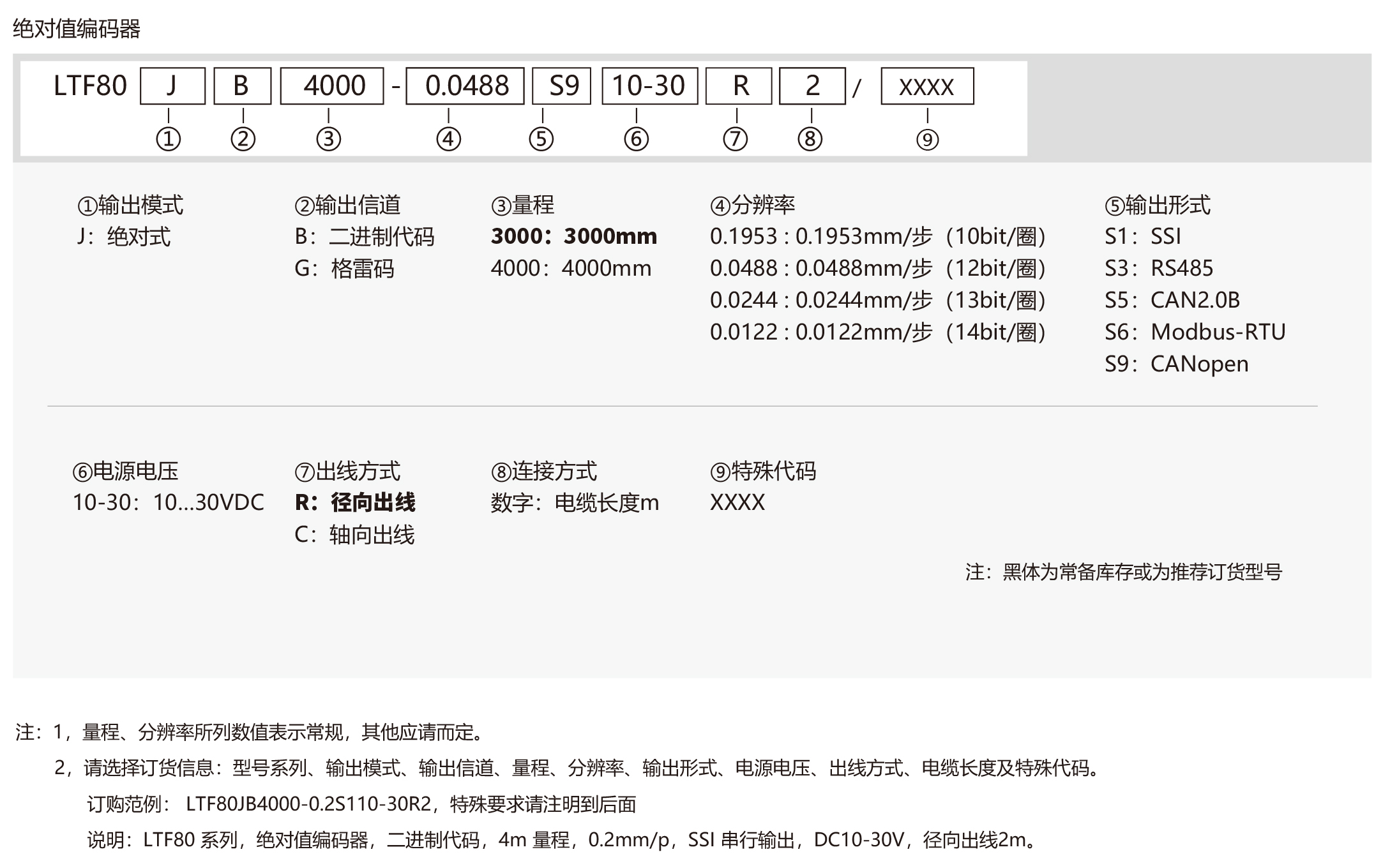Click circled number 5 under S9 box
The image size is (1390, 868).
click(x=541, y=139)
